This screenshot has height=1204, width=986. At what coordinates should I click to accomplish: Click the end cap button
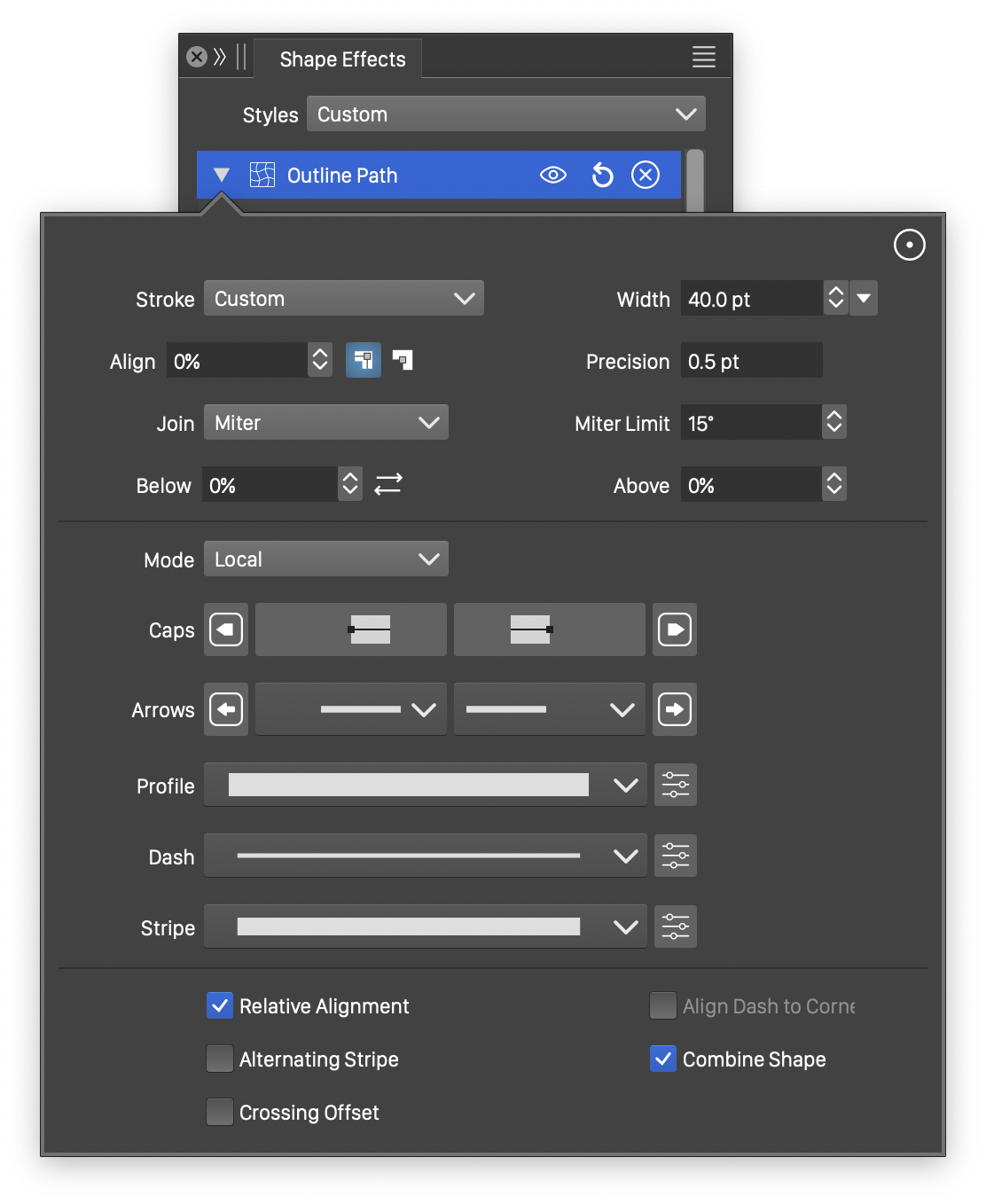675,630
